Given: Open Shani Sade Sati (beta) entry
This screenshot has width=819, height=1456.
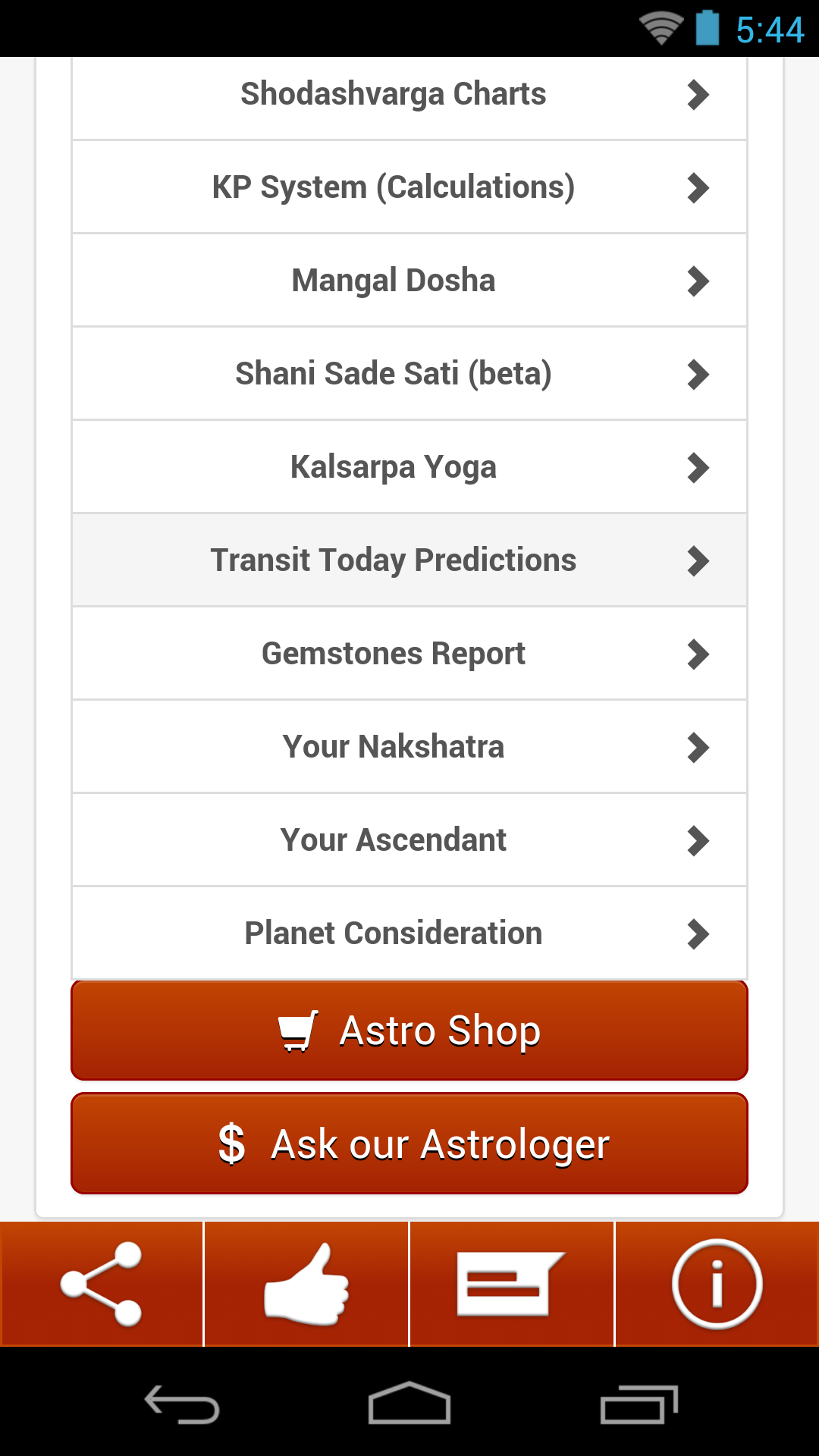Looking at the screenshot, I should click(x=409, y=374).
